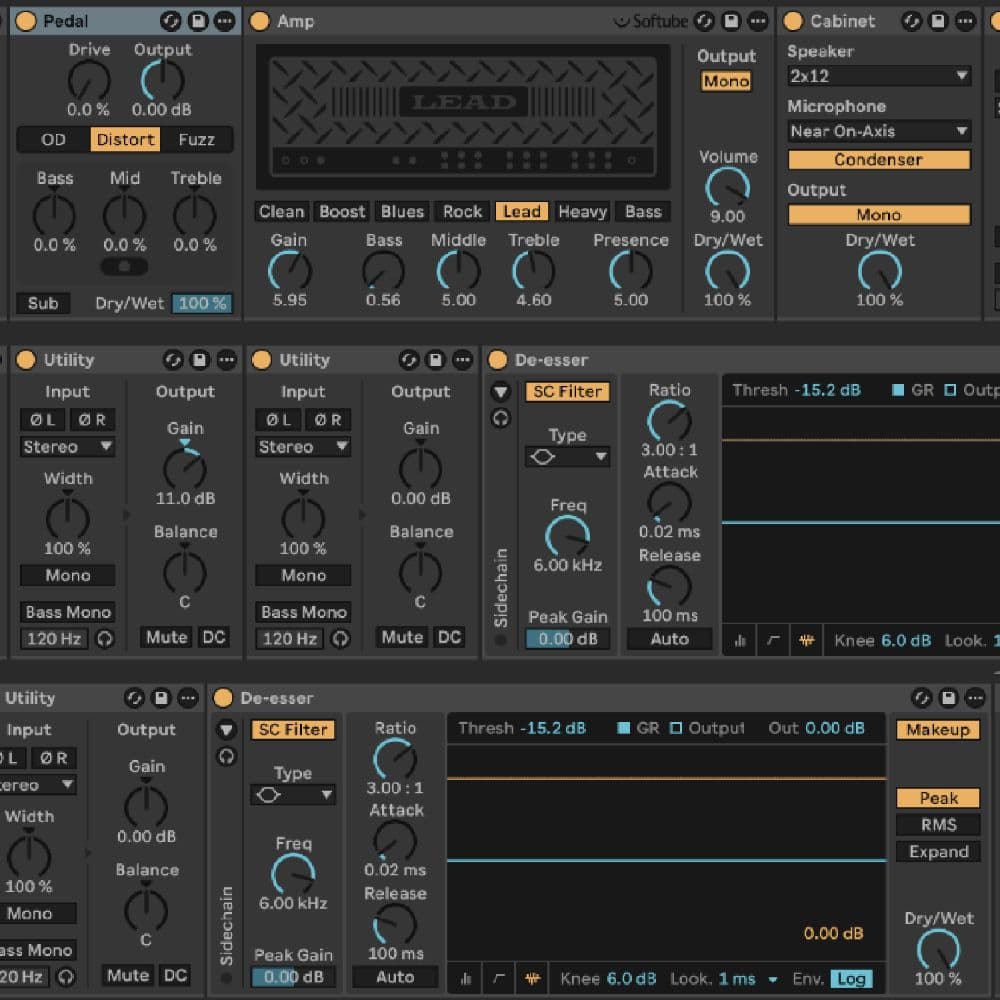Click sidechain listen headphone icon in lower De-esser
Screen dimensions: 1000x1000
click(226, 756)
